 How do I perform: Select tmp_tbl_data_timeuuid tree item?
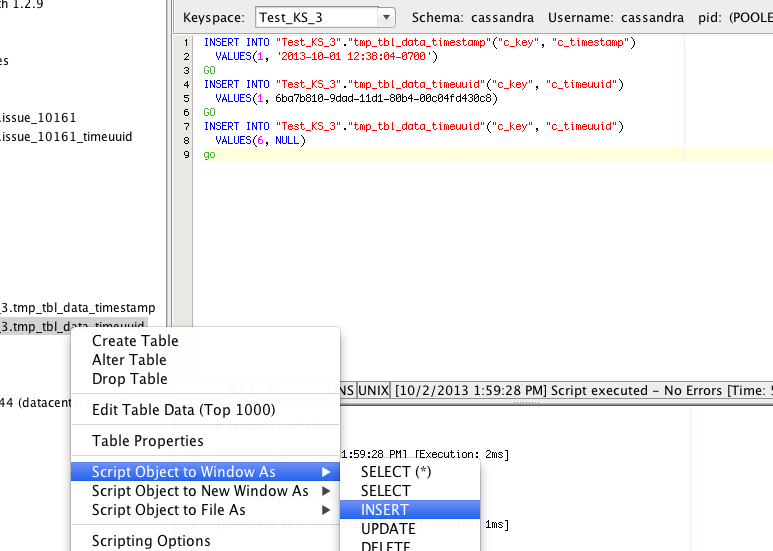coord(73,326)
